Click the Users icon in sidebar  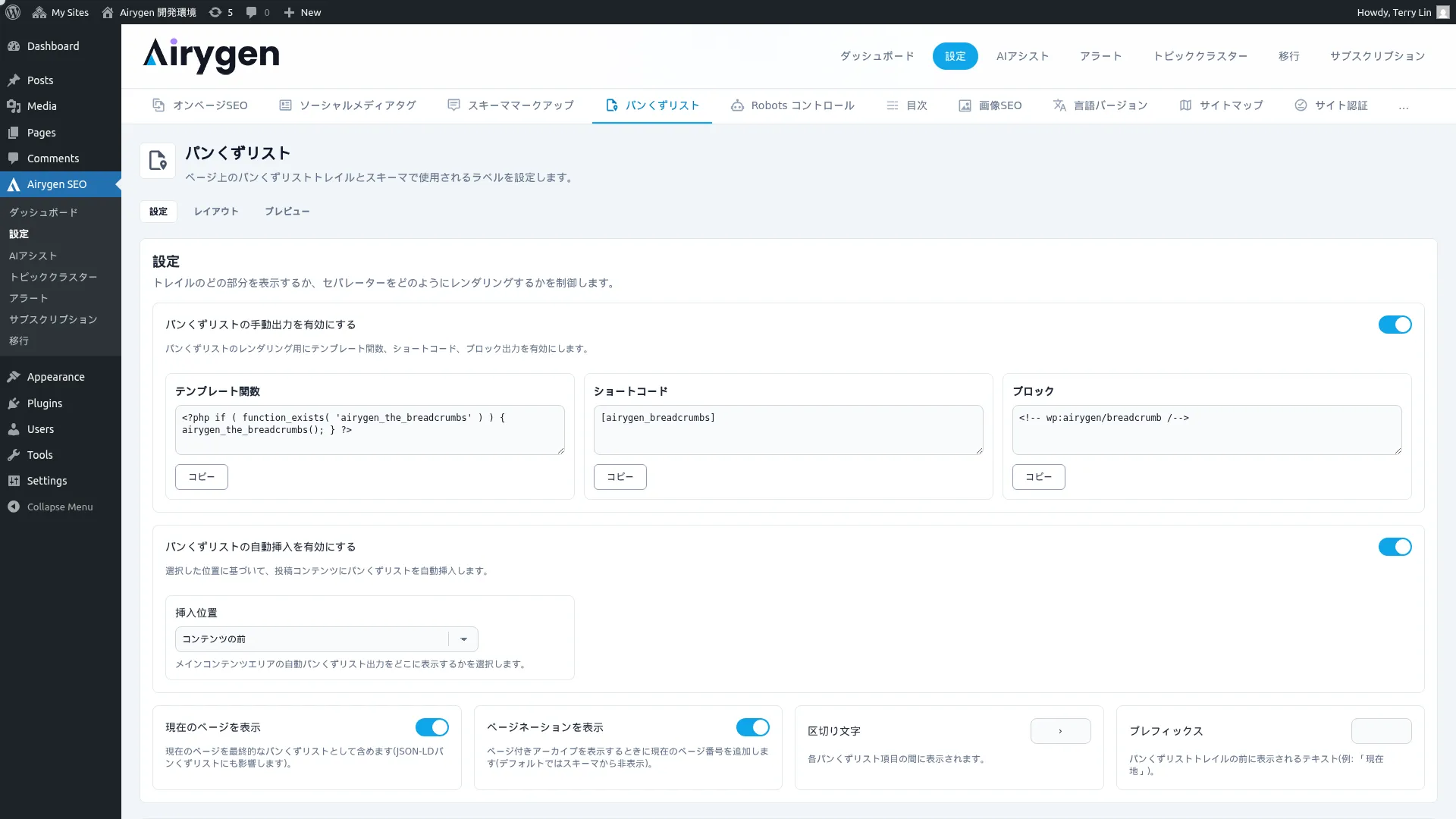pos(14,429)
